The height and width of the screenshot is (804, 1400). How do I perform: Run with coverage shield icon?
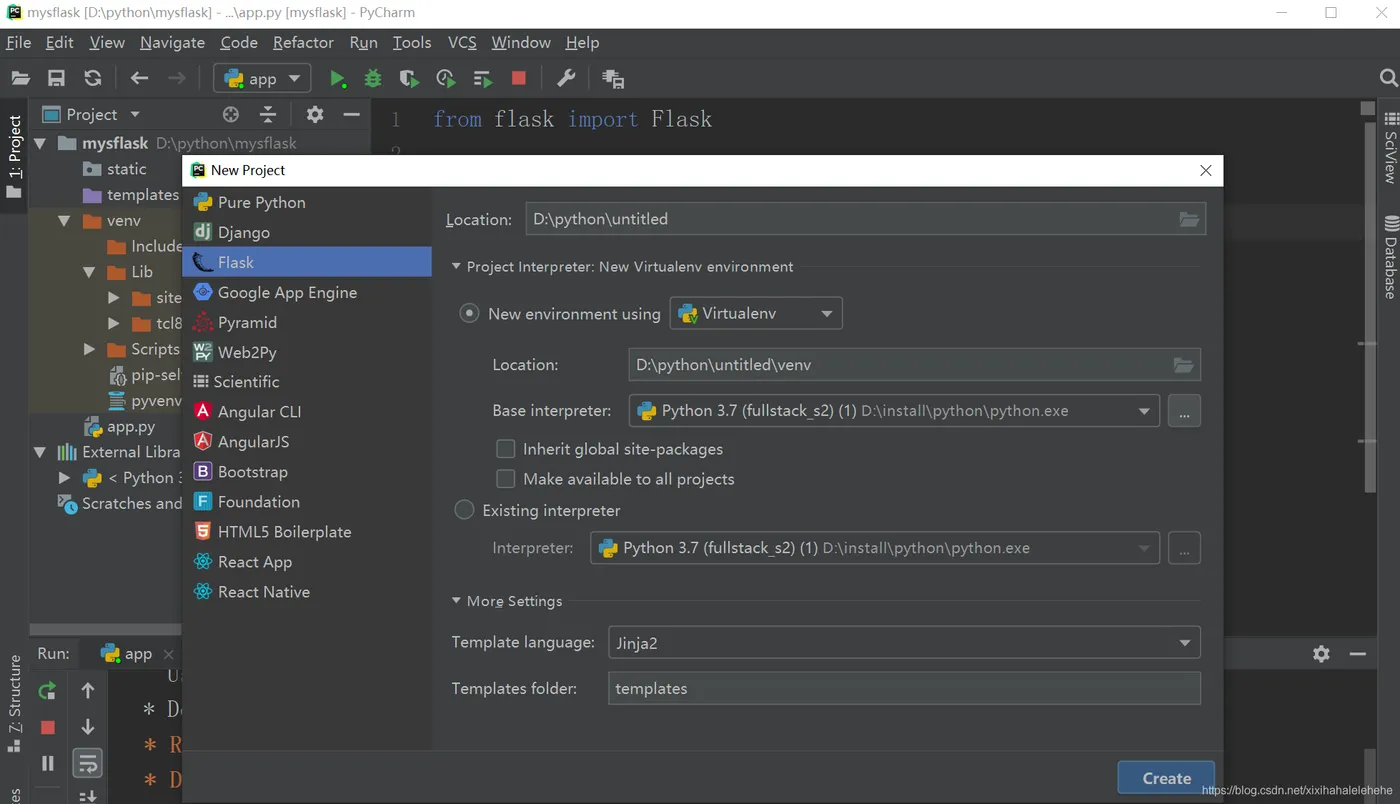pyautogui.click(x=408, y=79)
